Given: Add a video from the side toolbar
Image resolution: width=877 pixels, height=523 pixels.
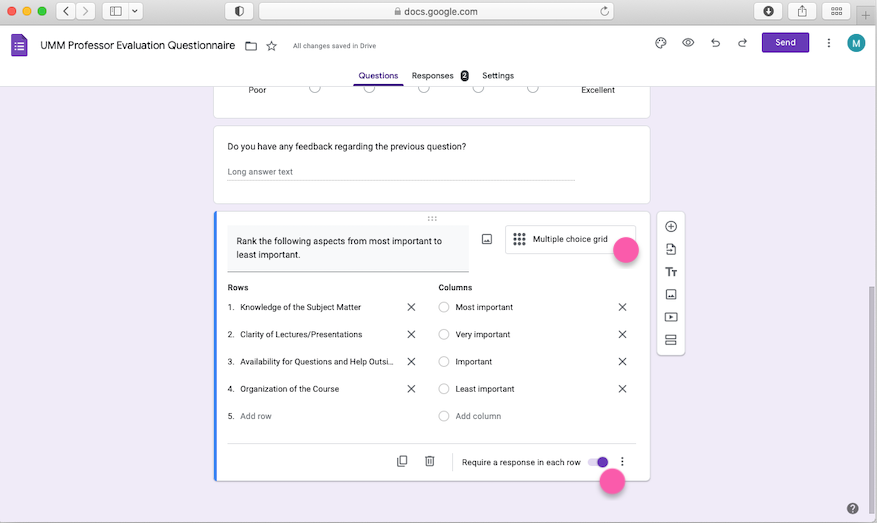Looking at the screenshot, I should click(671, 317).
